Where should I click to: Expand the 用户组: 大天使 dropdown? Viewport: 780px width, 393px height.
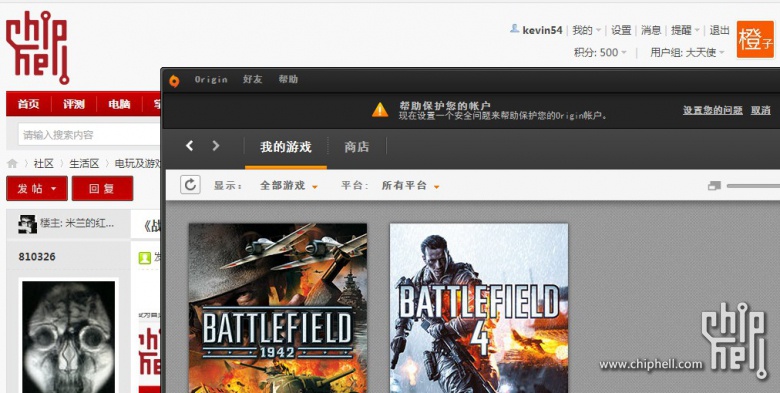[687, 52]
